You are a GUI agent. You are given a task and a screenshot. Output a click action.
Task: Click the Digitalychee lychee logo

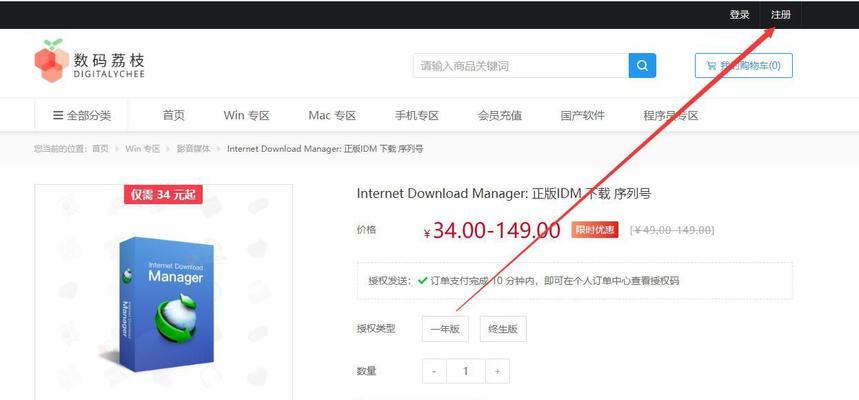[89, 61]
